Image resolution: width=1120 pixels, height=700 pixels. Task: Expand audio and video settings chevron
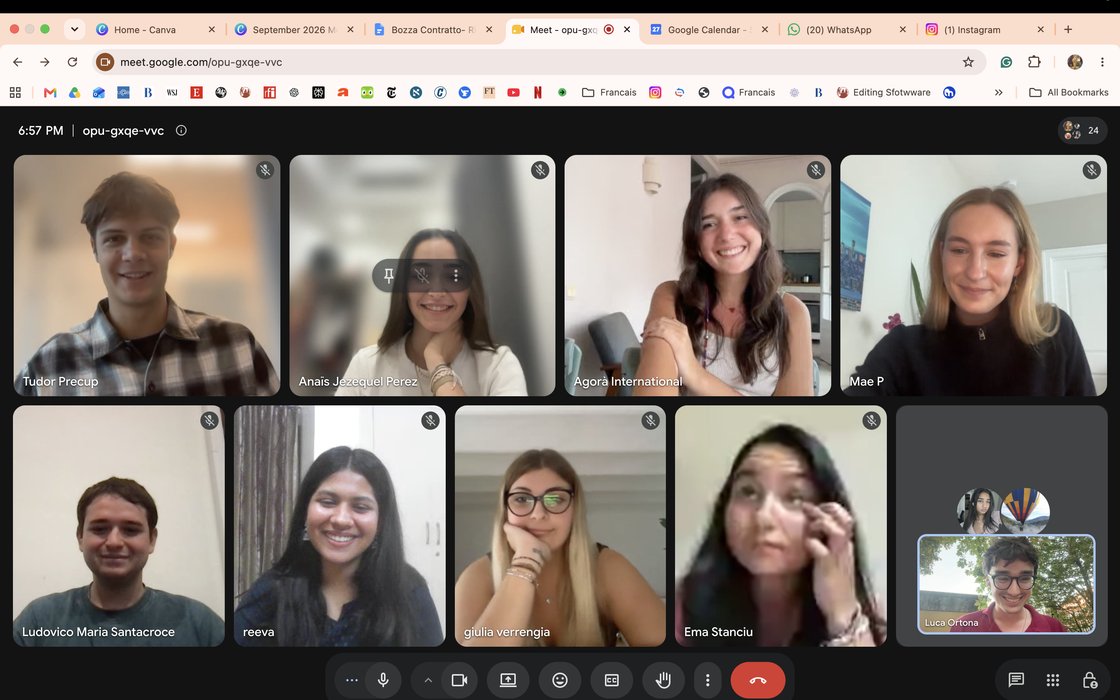tap(428, 680)
